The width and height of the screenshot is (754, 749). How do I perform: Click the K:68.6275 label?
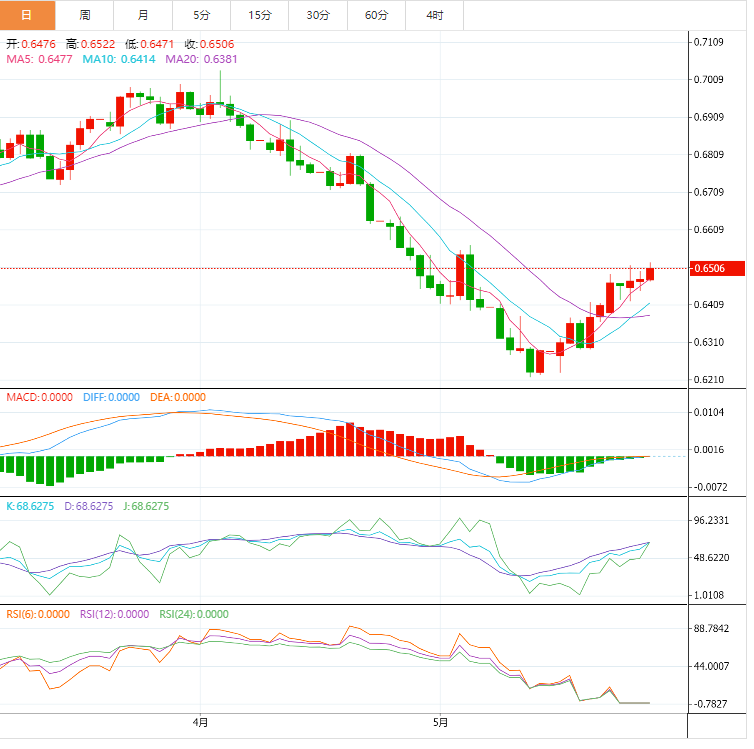pos(30,506)
